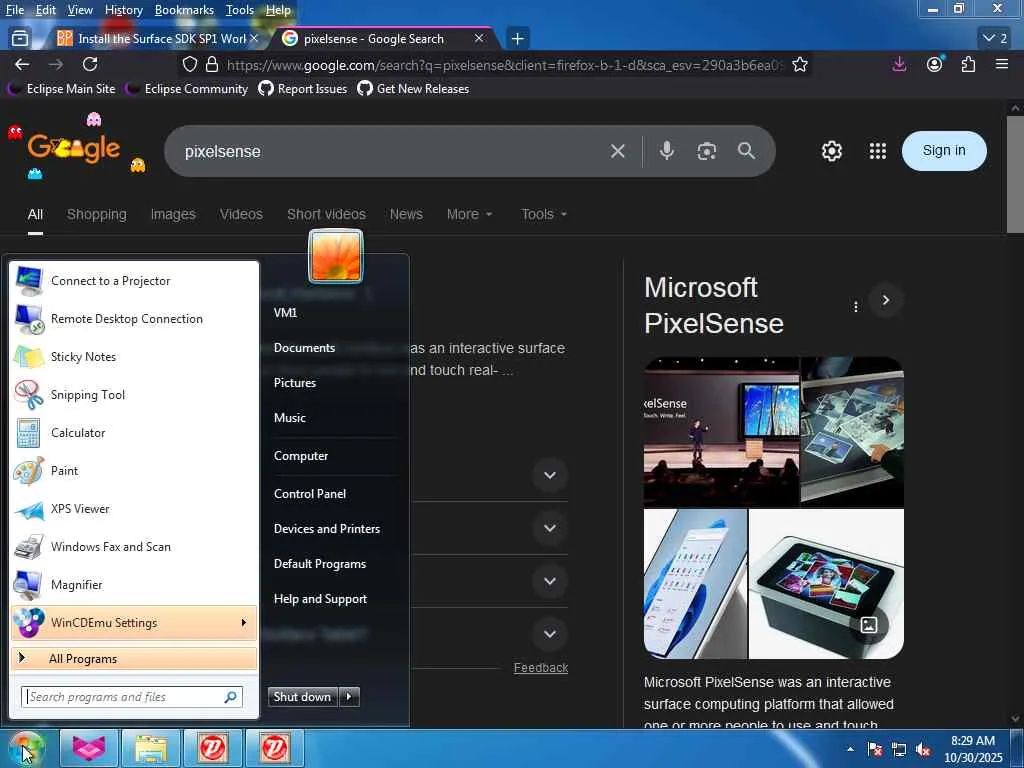Open more options for Microsoft PixelSense panel
Image resolution: width=1024 pixels, height=768 pixels.
[856, 306]
